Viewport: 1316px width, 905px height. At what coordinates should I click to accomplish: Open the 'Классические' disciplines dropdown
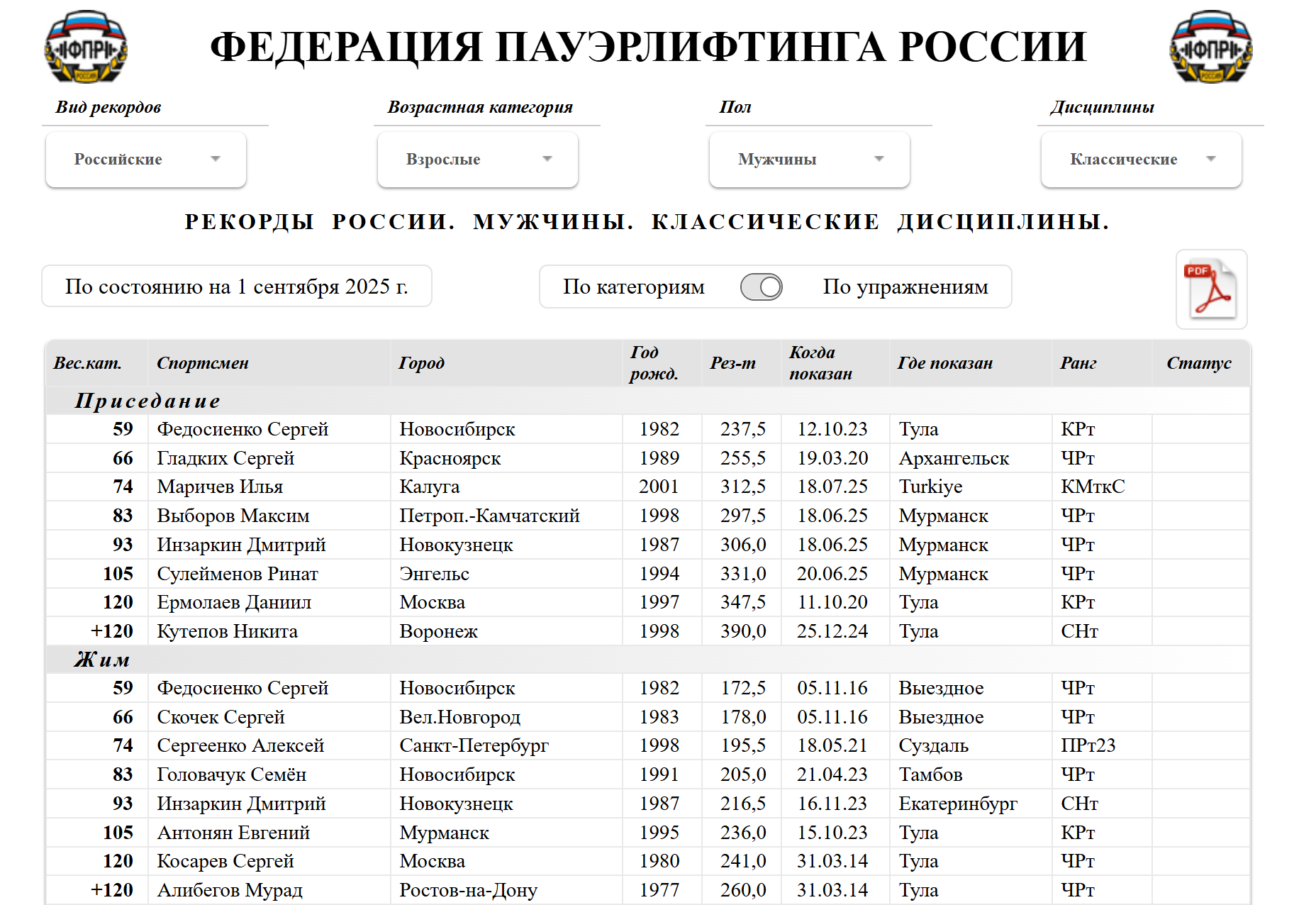coord(1142,160)
